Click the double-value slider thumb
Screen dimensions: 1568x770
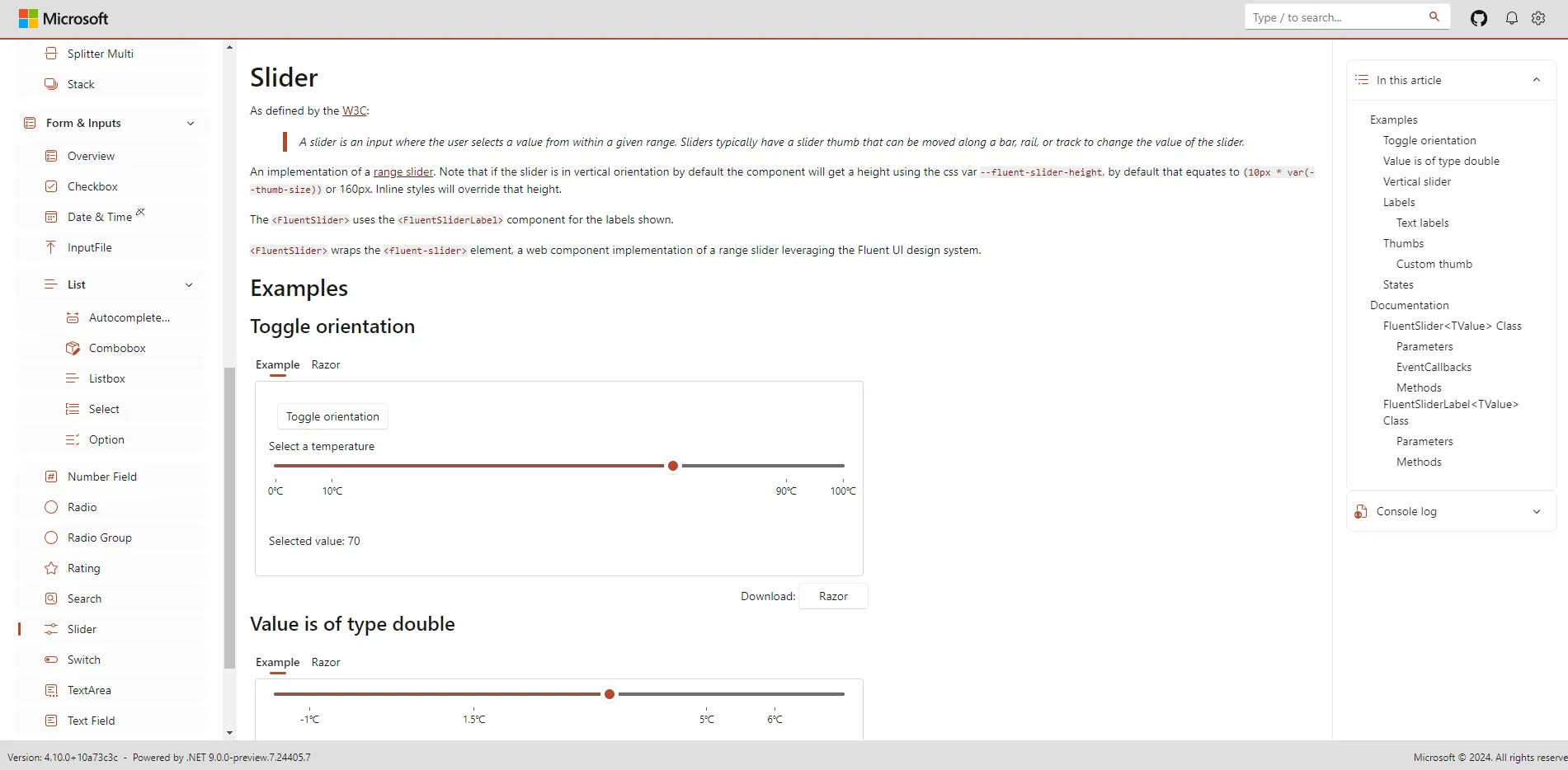point(610,694)
